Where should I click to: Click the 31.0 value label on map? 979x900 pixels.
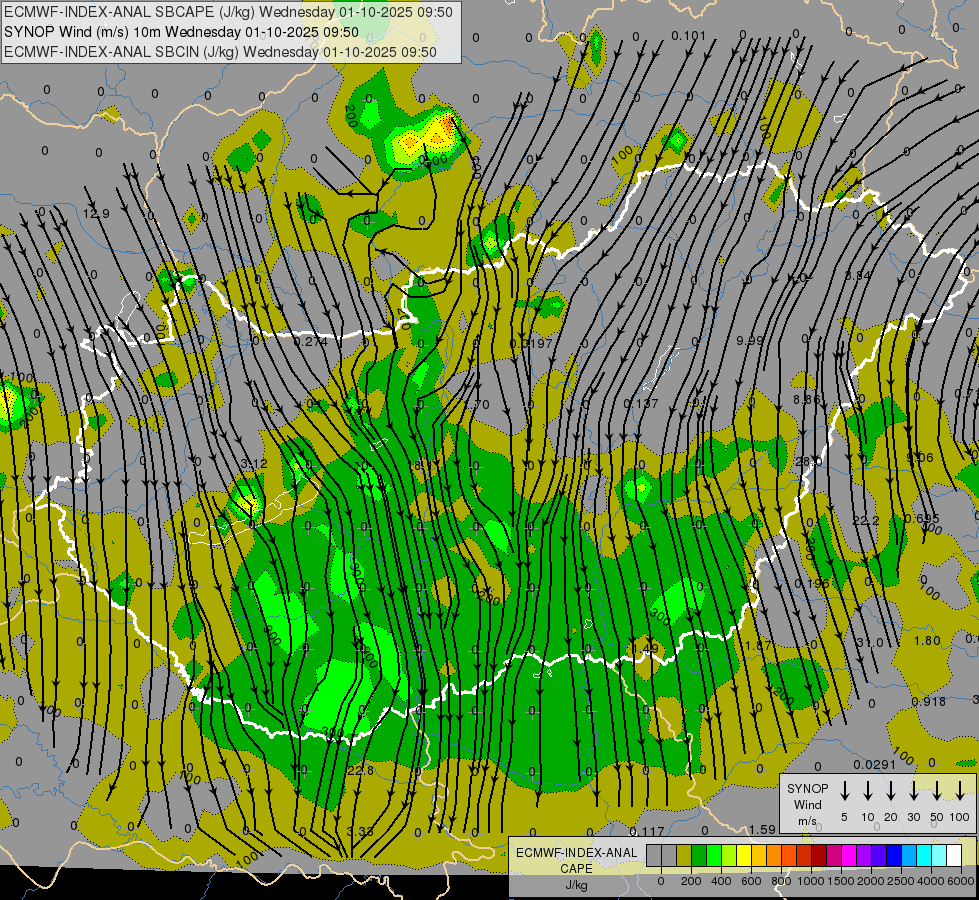click(x=870, y=643)
